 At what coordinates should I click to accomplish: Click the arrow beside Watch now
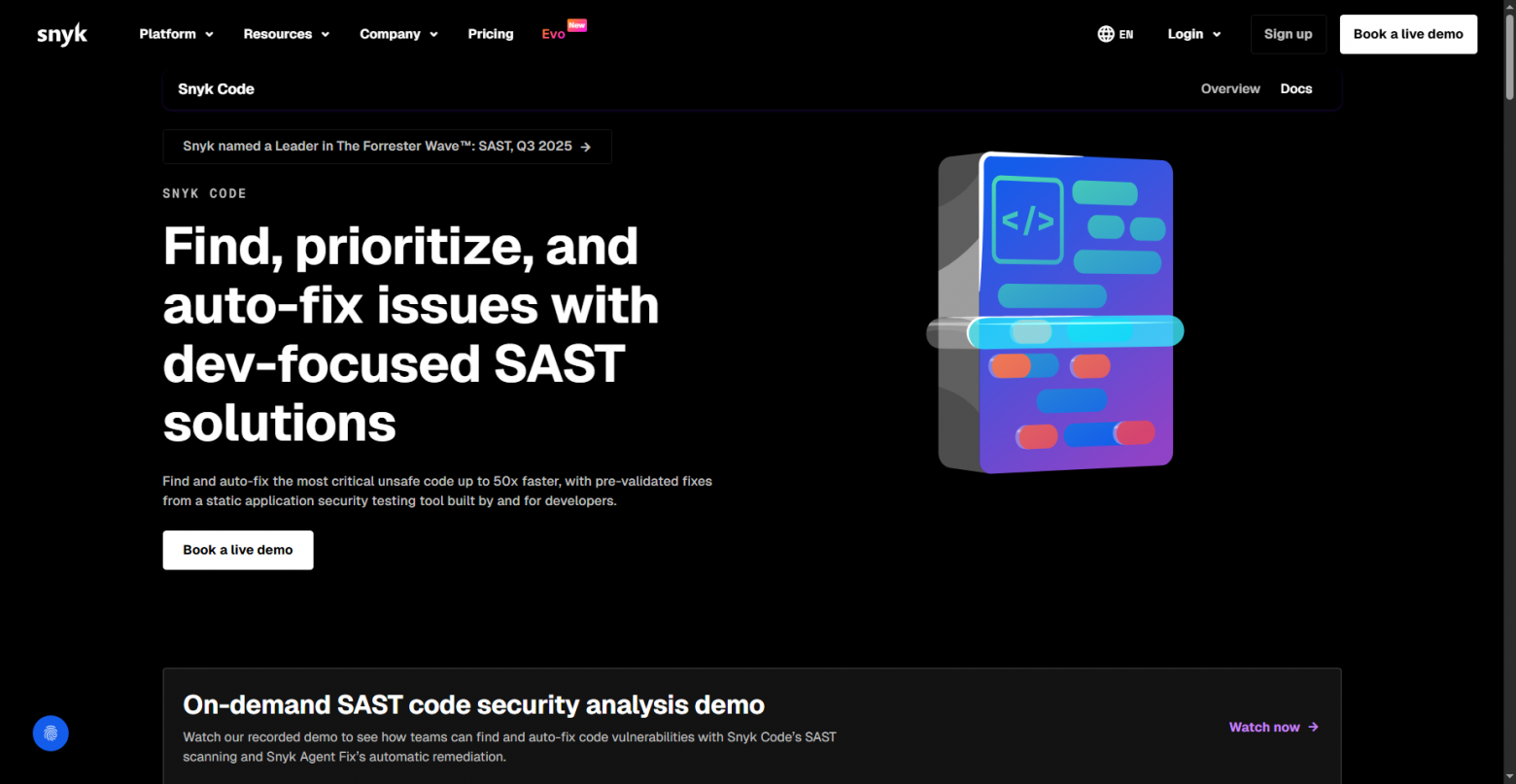coord(1313,727)
